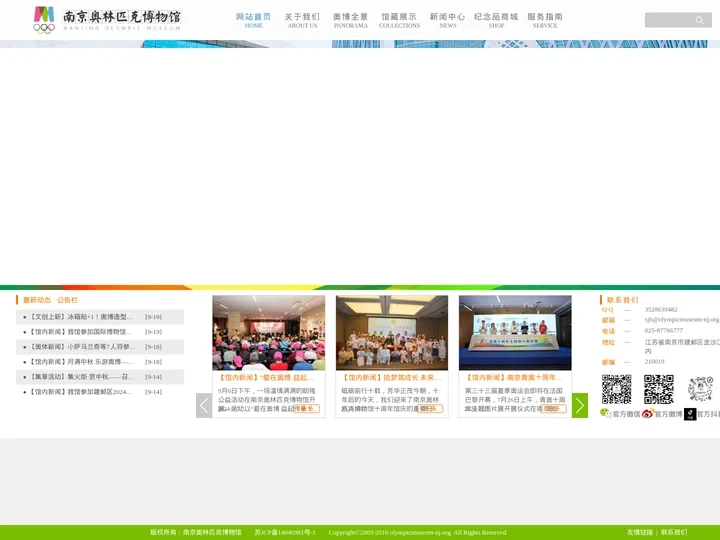720x540 pixels.
Task: Click the Nanjing Olympic Museum logo
Action: [107, 20]
